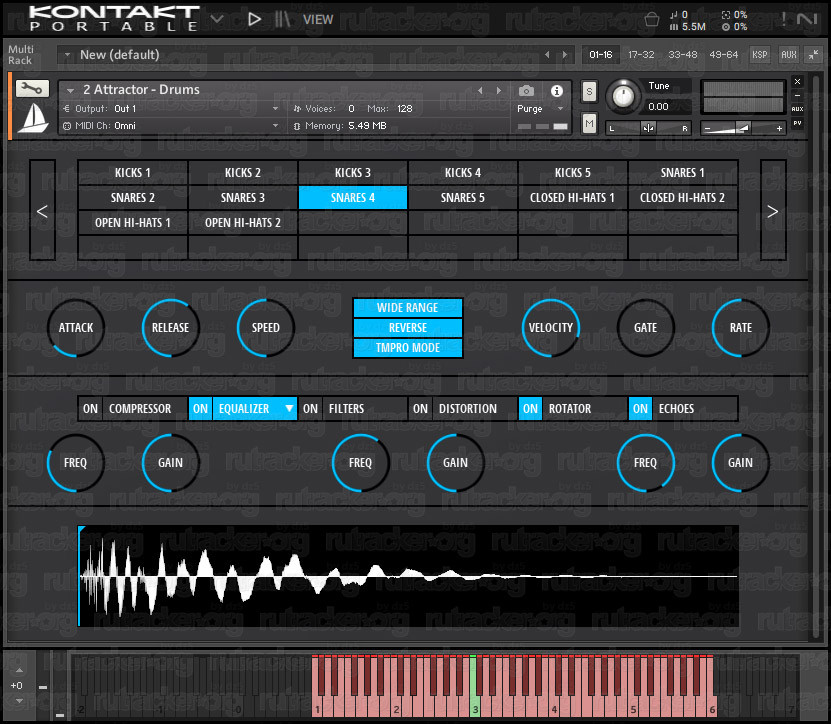Expand the instrument name dropdown triangle

[x=70, y=91]
